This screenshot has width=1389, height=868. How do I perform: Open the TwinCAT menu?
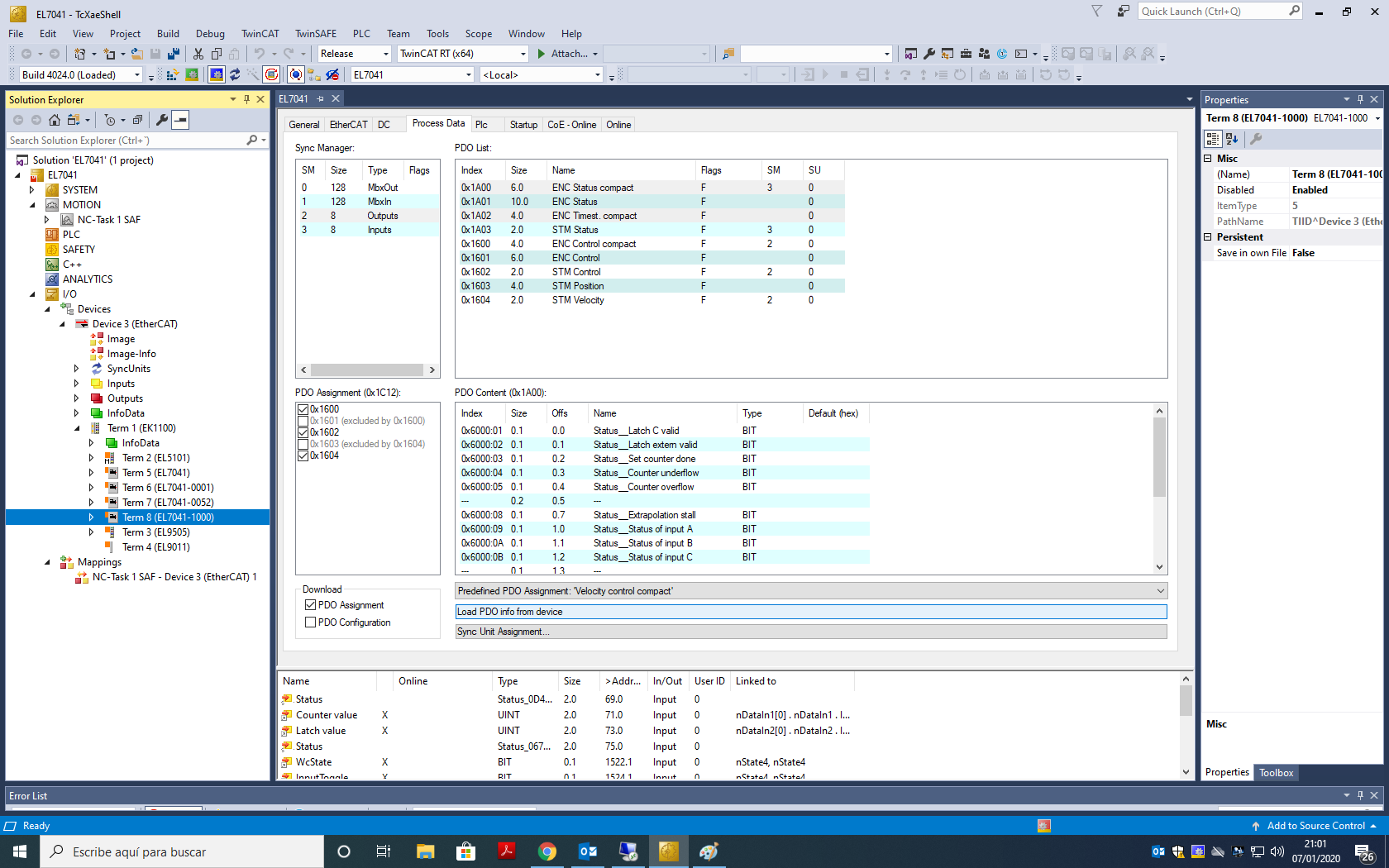(260, 34)
